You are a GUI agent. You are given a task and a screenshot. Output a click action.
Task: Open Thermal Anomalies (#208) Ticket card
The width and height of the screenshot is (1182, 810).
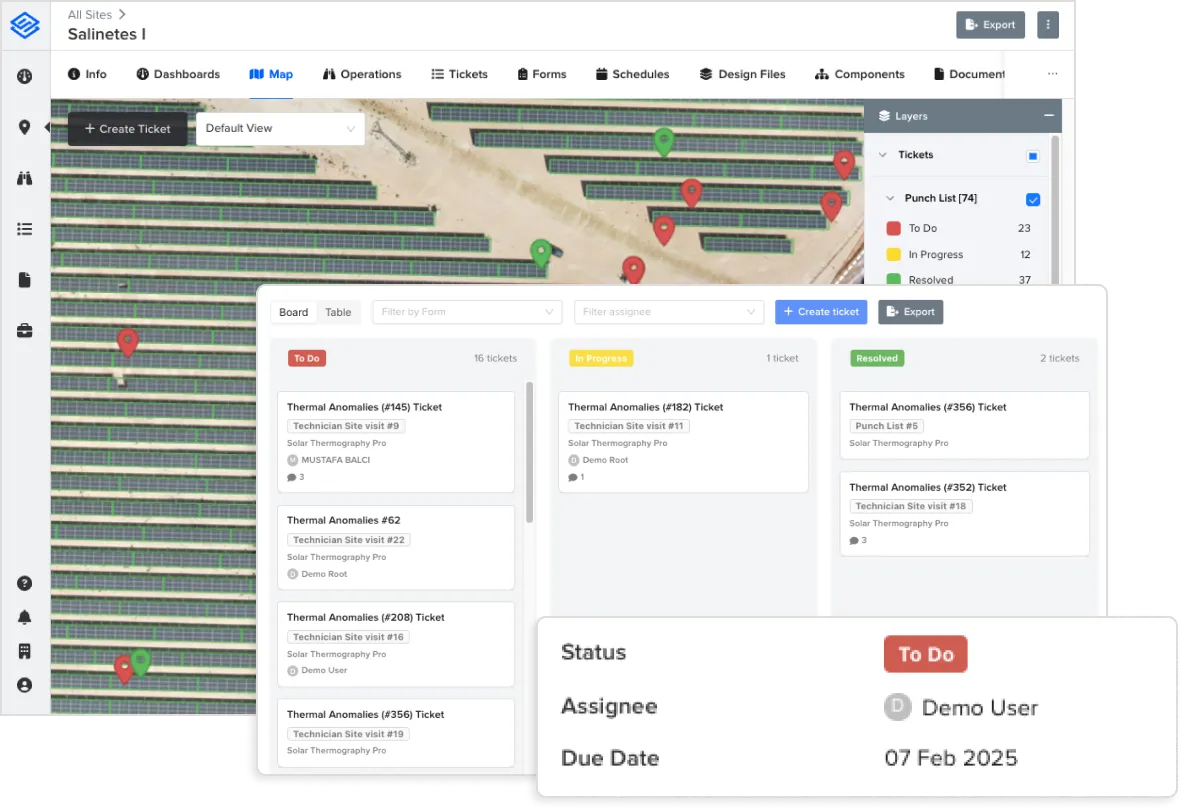coord(396,643)
